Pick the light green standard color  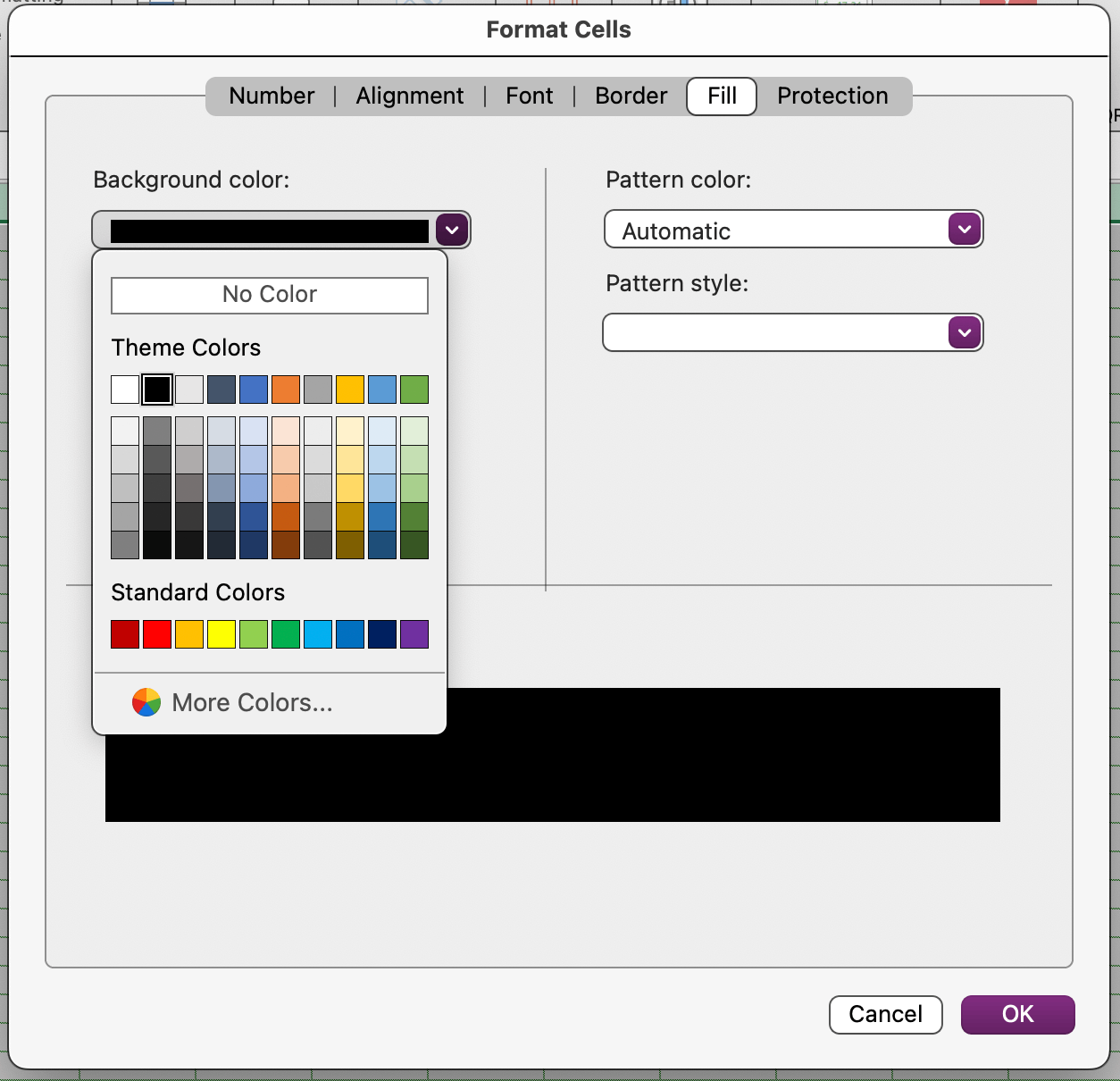click(254, 634)
